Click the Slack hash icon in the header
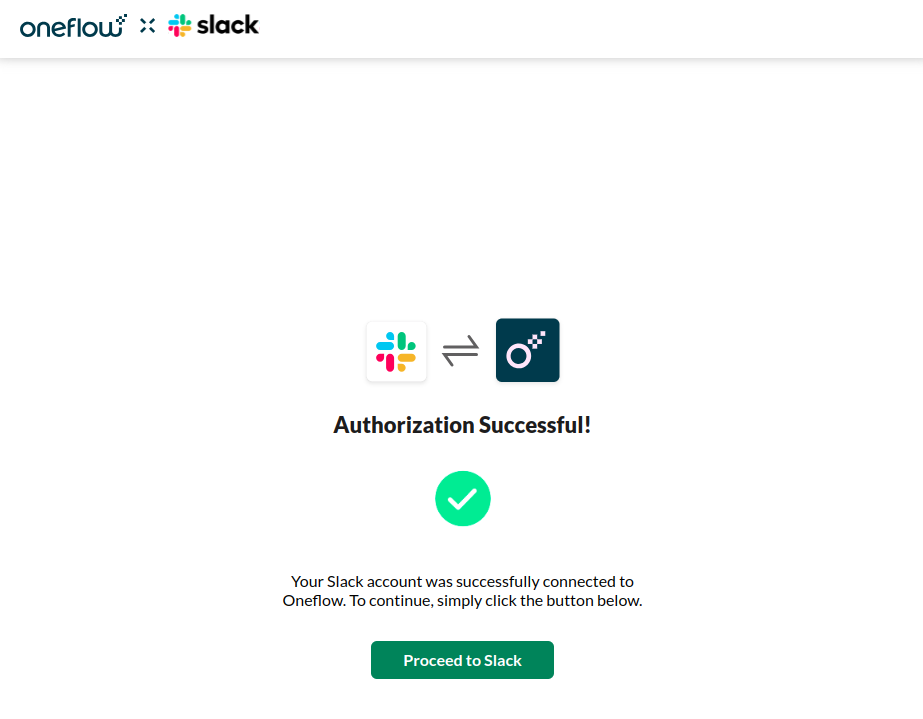 [x=180, y=26]
